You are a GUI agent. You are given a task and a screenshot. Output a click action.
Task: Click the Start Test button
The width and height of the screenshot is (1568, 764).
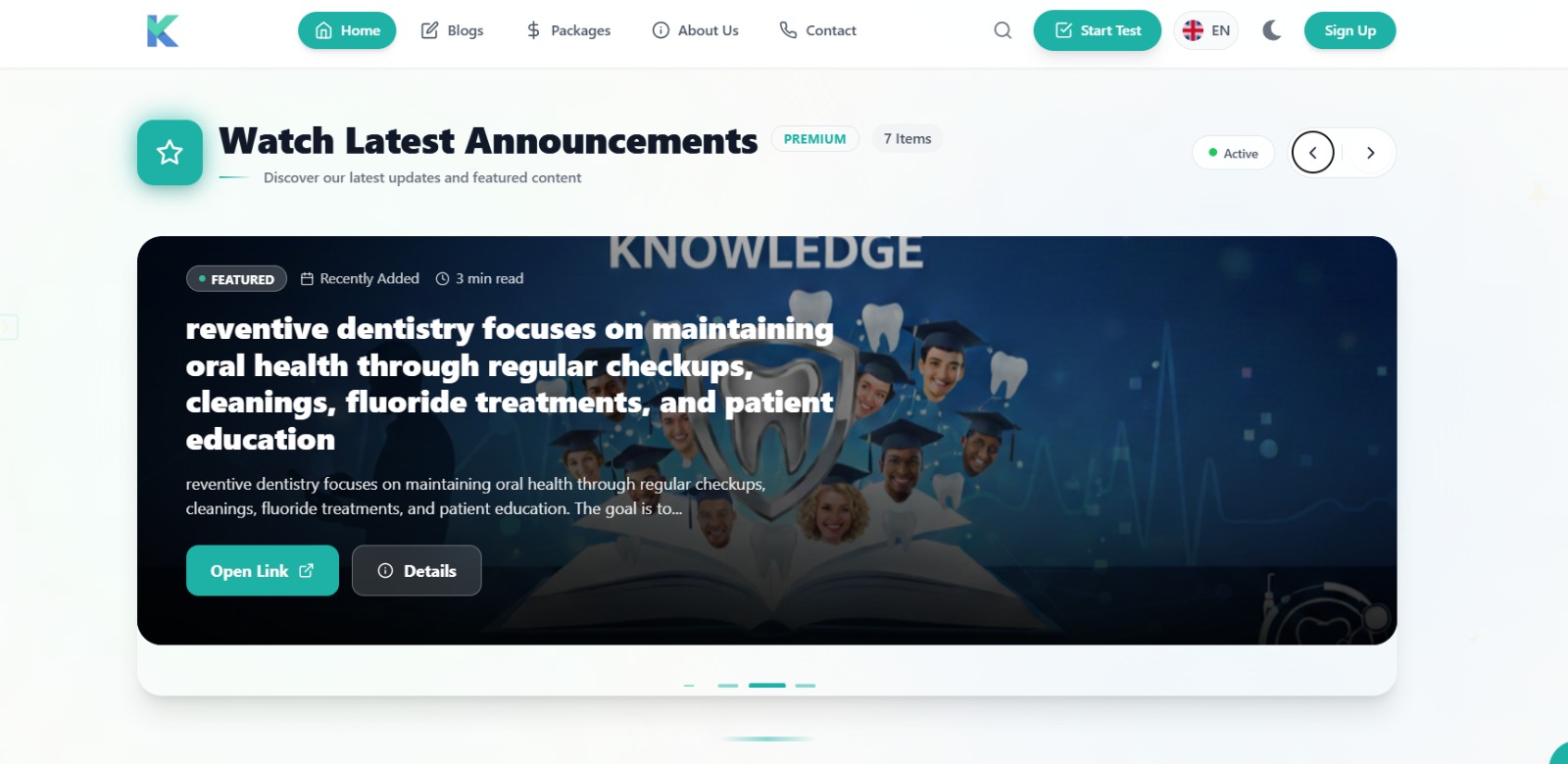click(x=1098, y=30)
